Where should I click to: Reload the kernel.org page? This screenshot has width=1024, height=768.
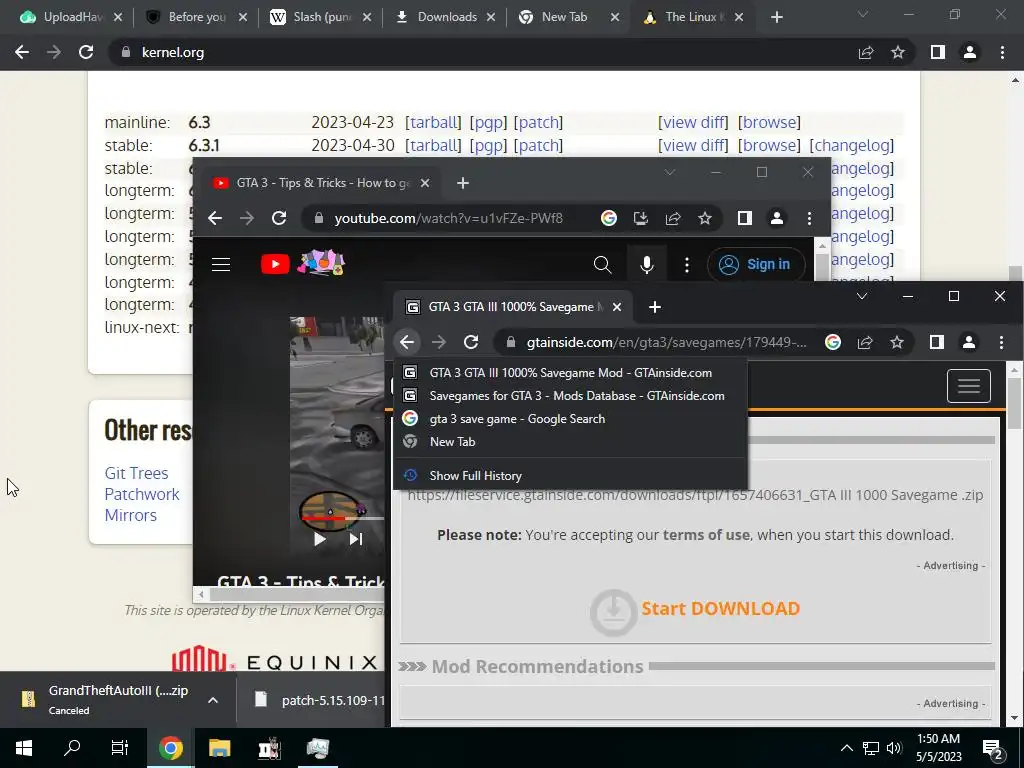[x=86, y=52]
